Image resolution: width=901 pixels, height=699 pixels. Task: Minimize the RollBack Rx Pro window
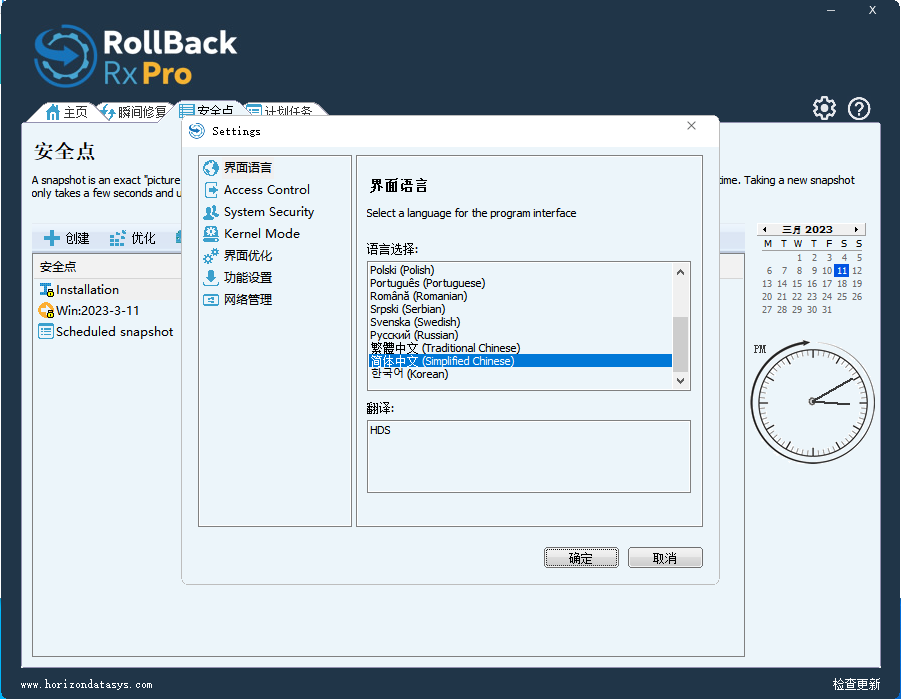(831, 10)
